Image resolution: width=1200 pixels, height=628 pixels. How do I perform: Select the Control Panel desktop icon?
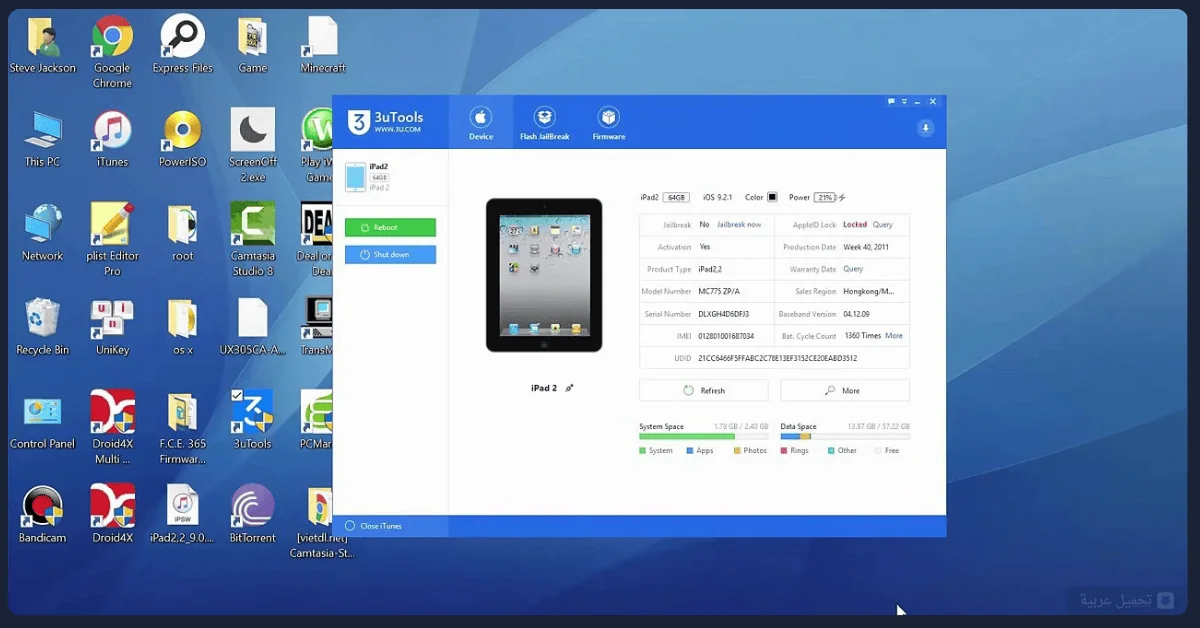tap(42, 421)
